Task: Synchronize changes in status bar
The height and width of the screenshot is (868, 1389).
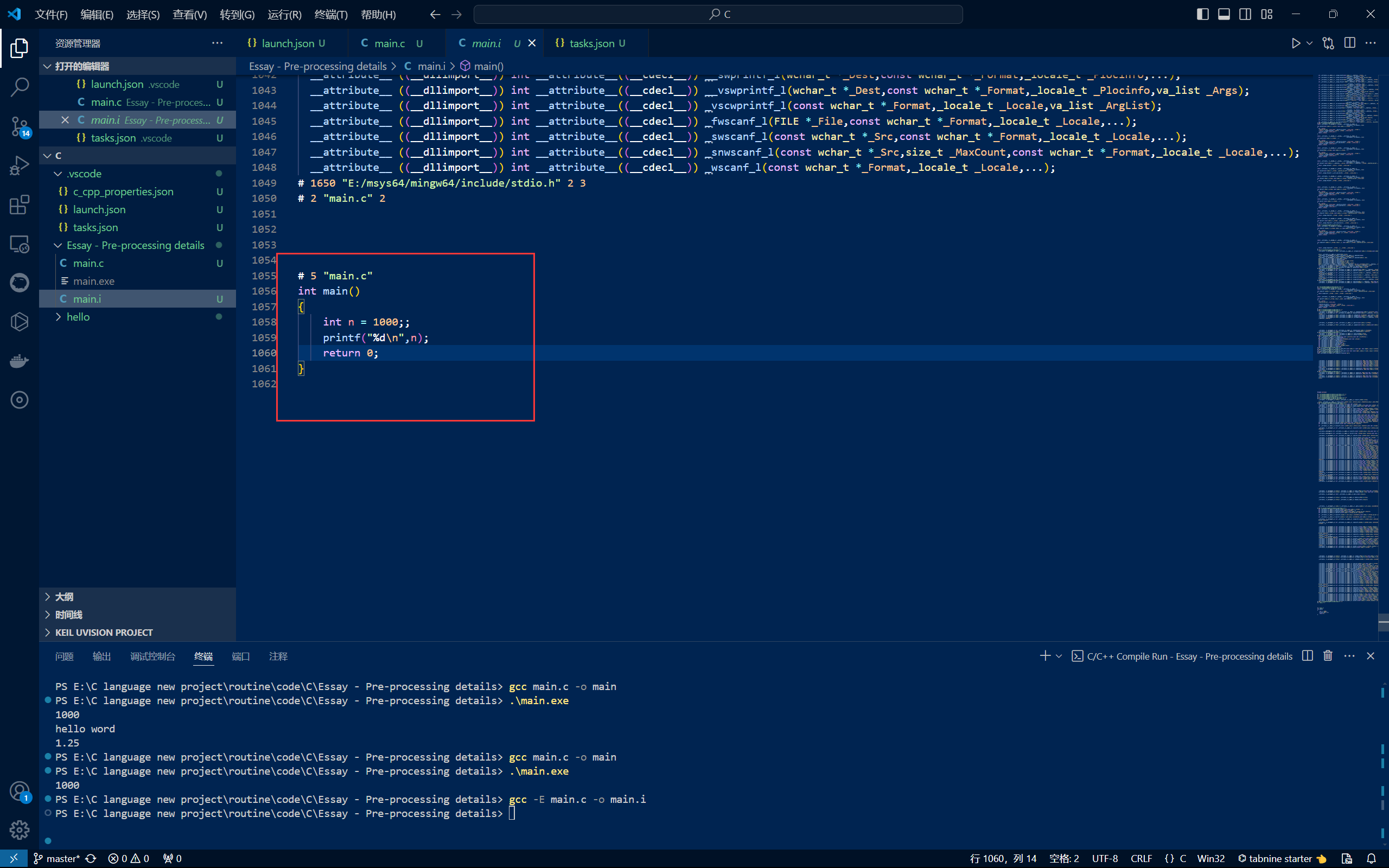Action: (91, 859)
